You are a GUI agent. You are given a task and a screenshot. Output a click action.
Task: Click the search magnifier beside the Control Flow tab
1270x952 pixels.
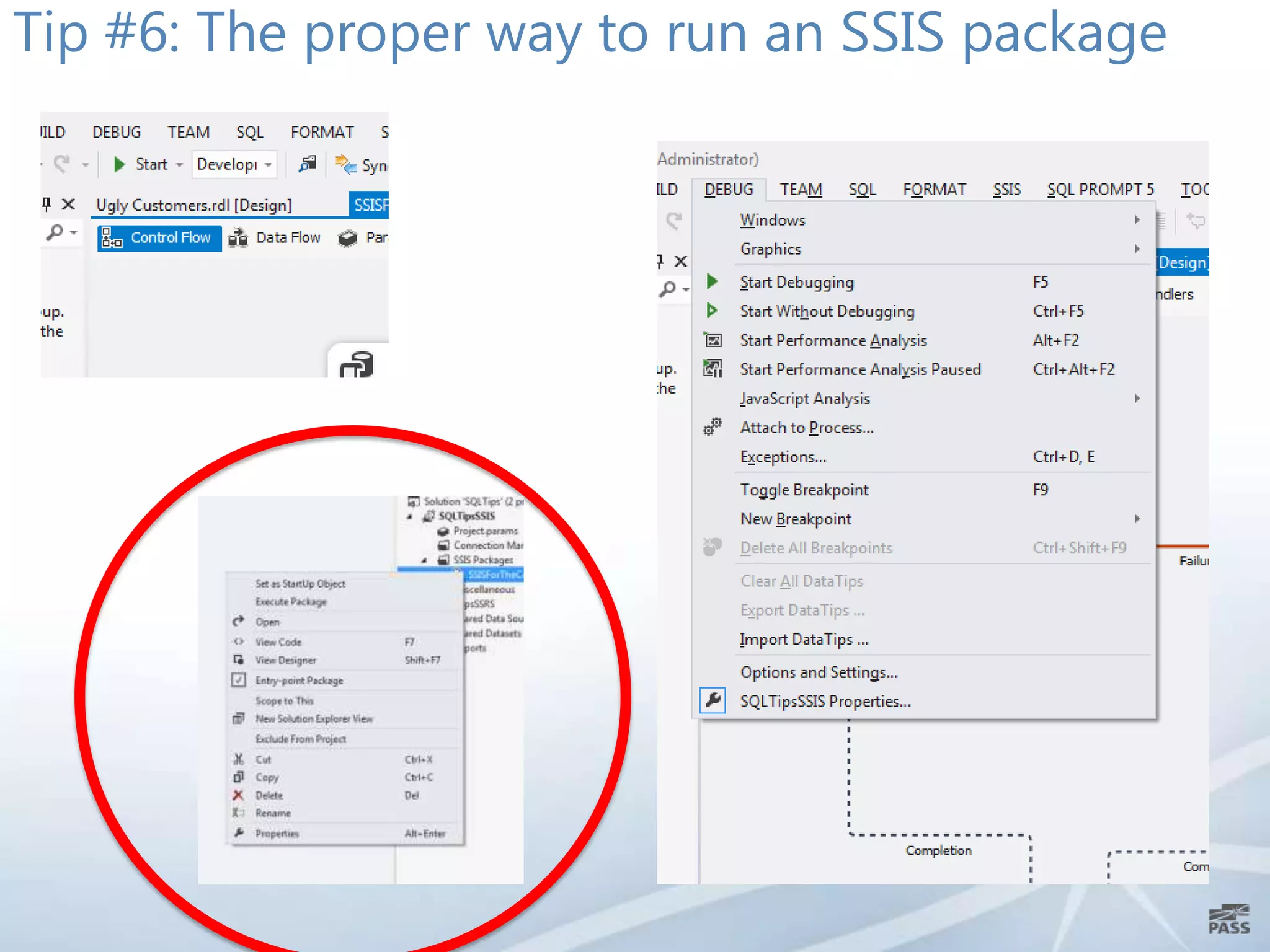click(55, 232)
